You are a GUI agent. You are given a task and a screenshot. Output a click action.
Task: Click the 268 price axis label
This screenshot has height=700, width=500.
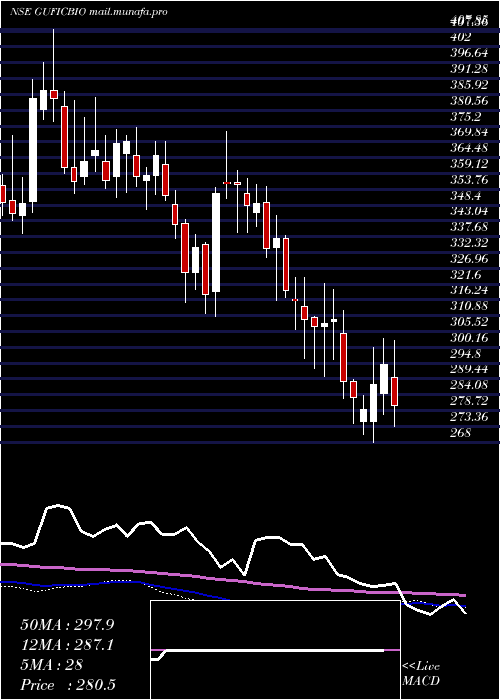(461, 432)
